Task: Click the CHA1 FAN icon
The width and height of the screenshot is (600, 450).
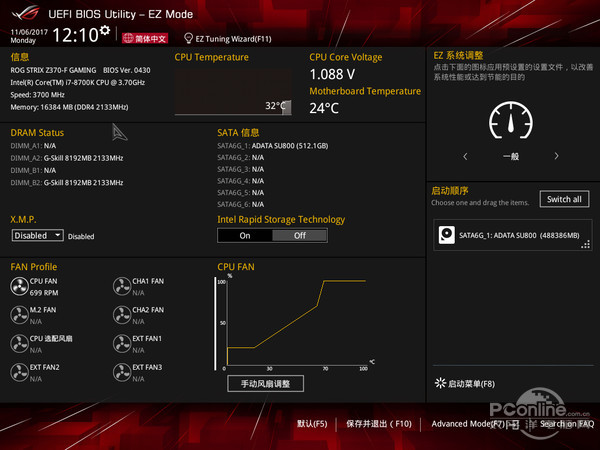Action: (x=122, y=287)
